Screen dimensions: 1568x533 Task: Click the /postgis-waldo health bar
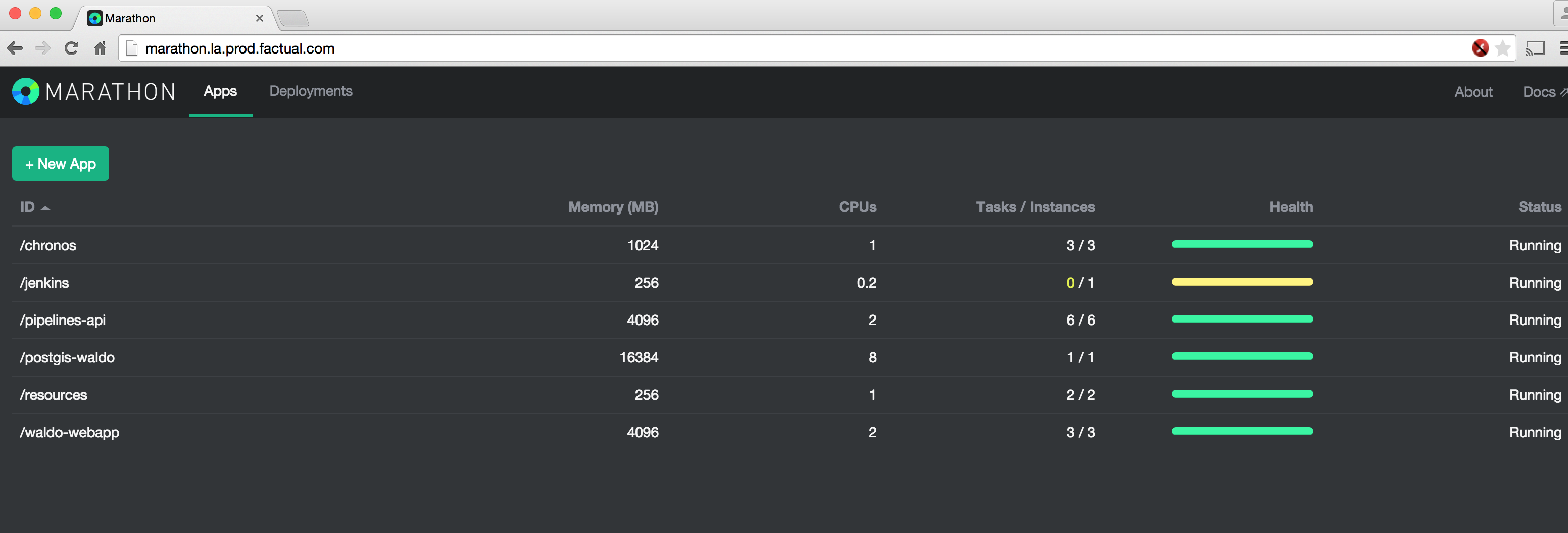pyautogui.click(x=1242, y=356)
